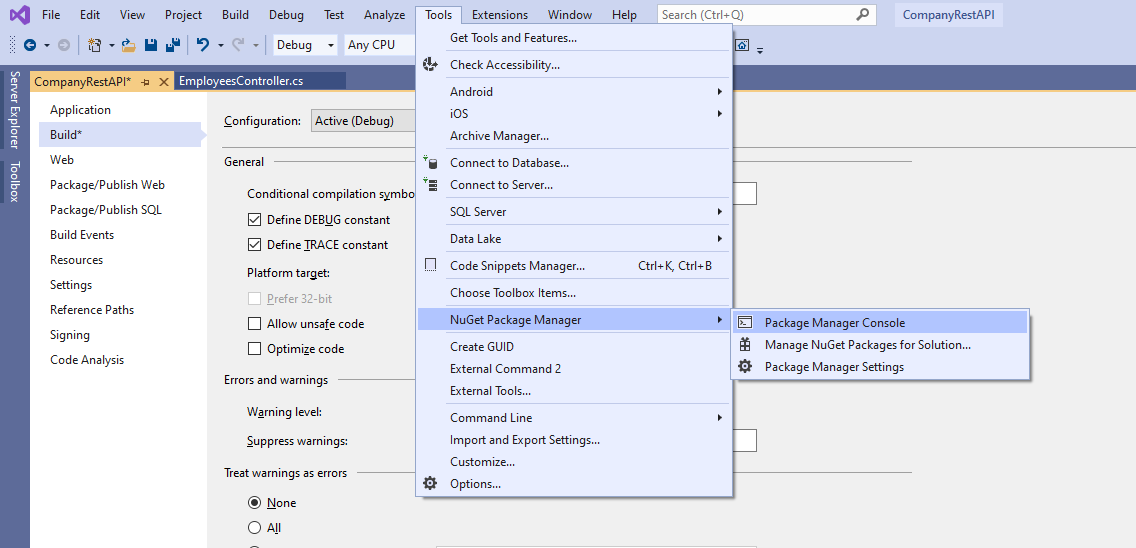The image size is (1136, 548).
Task: Close the CompanyRestAPI tab
Action: click(164, 82)
